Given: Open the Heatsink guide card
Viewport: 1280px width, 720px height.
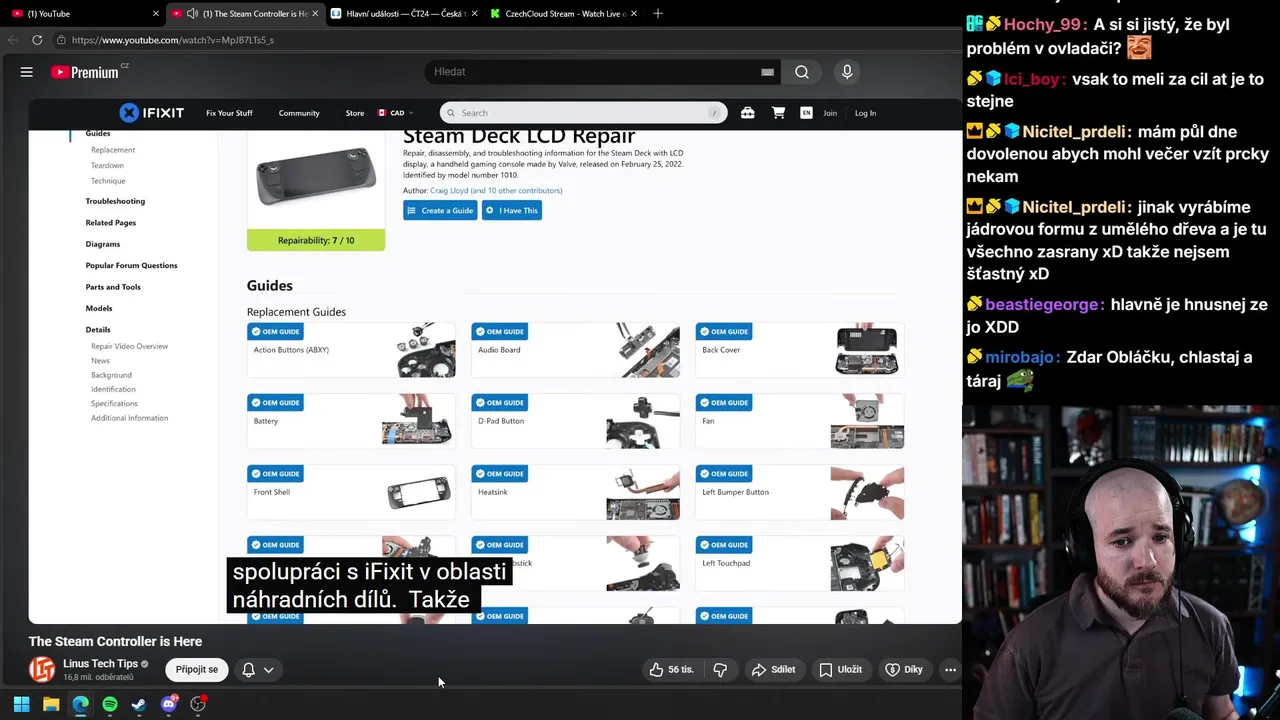Looking at the screenshot, I should pyautogui.click(x=576, y=492).
